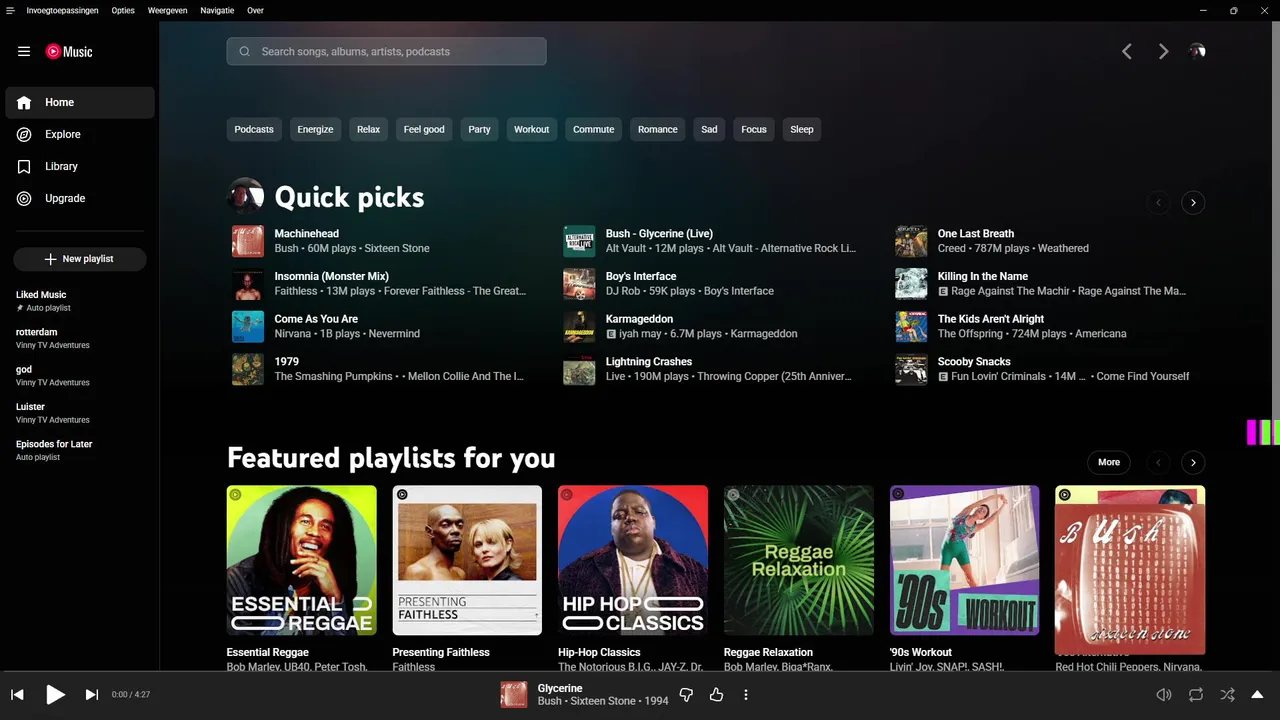Toggle shuffle mode

point(1228,694)
